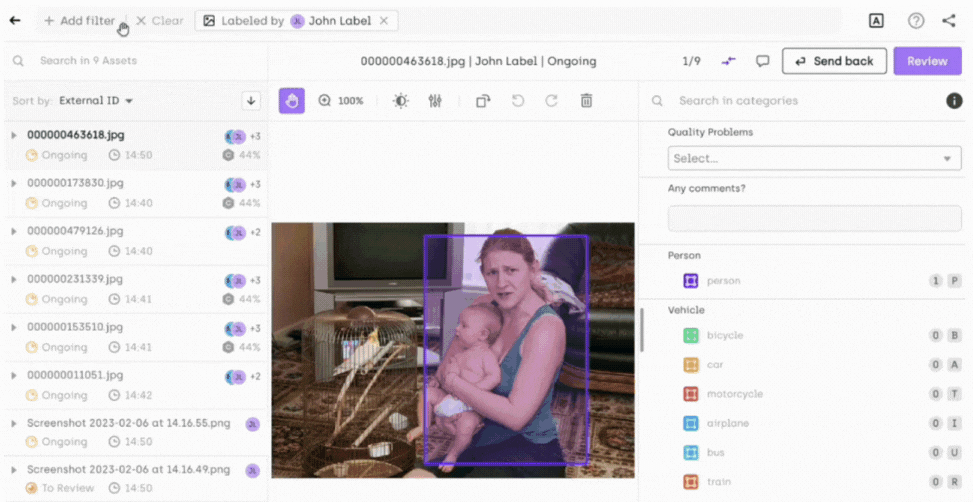Expand asset 000000011051.jpg
This screenshot has height=502, width=973.
[13, 375]
